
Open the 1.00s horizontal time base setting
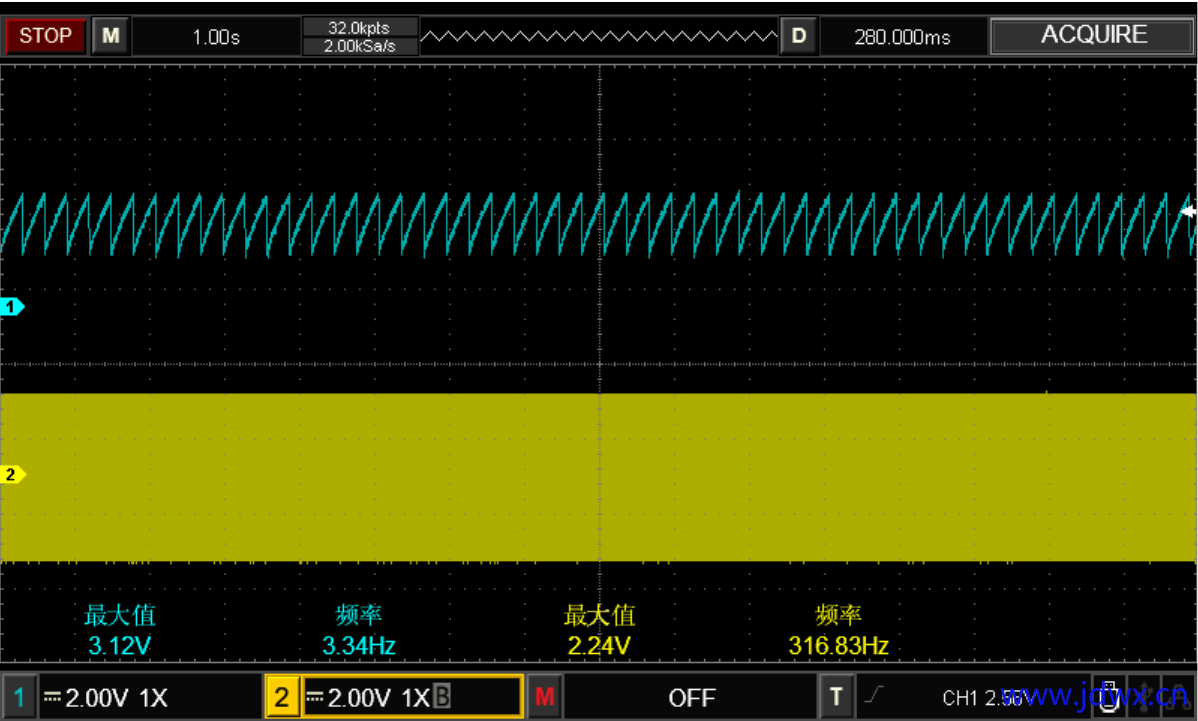(x=216, y=37)
